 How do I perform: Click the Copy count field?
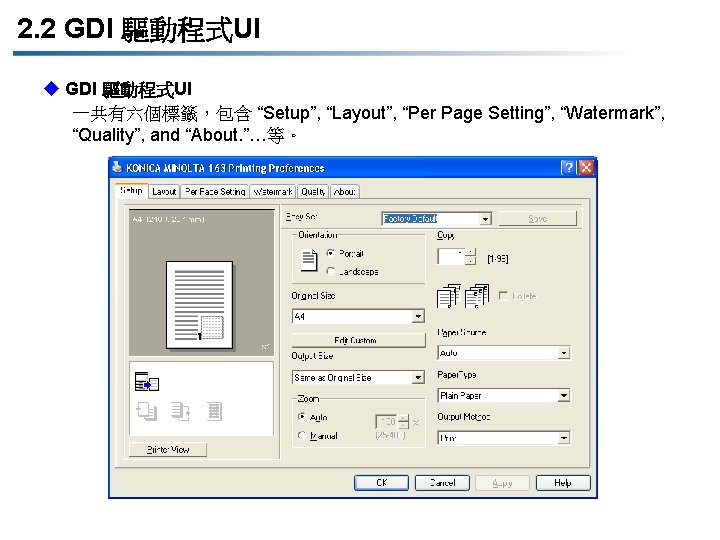click(x=451, y=257)
